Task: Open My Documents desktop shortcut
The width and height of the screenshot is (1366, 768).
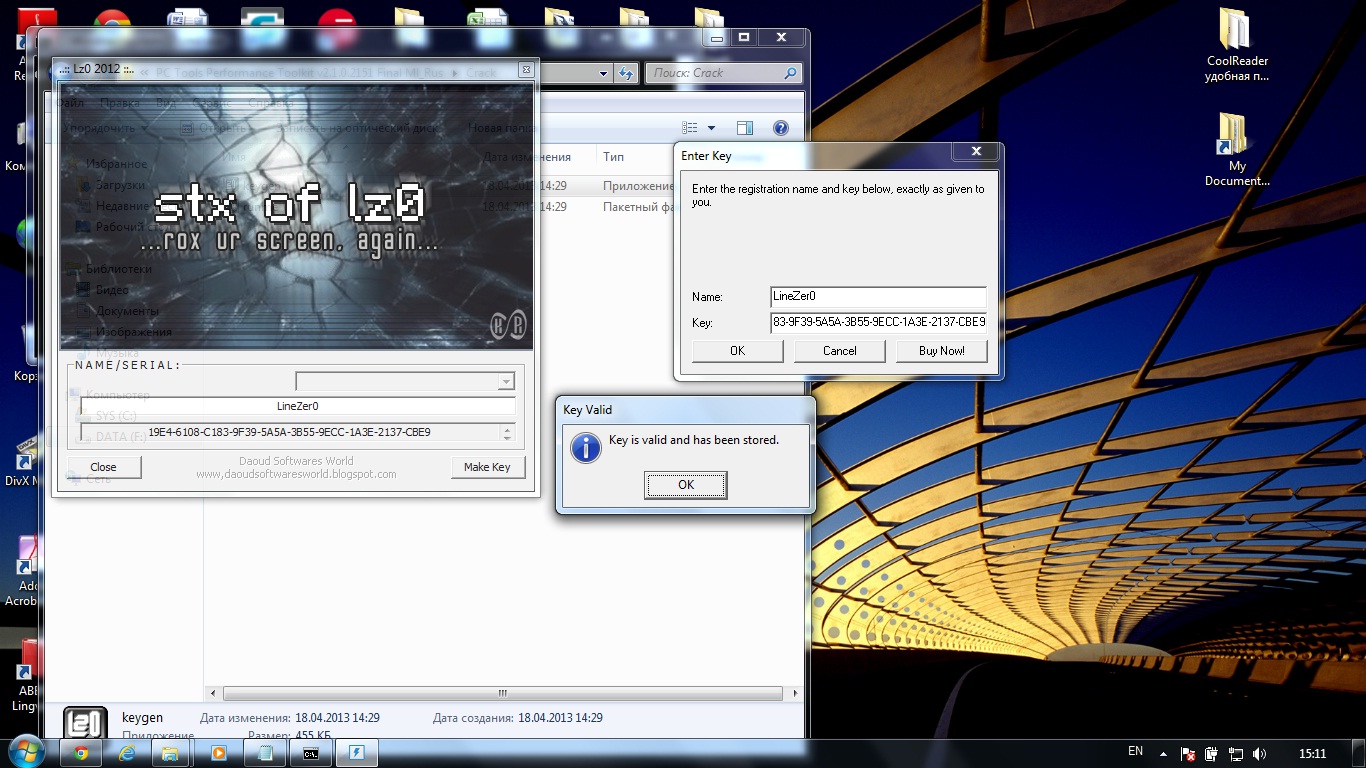Action: tap(1237, 150)
